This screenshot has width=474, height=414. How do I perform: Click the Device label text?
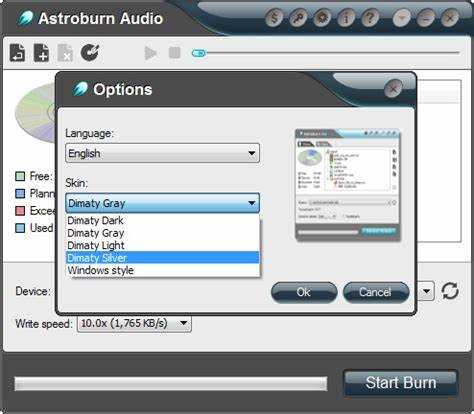[x=33, y=291]
